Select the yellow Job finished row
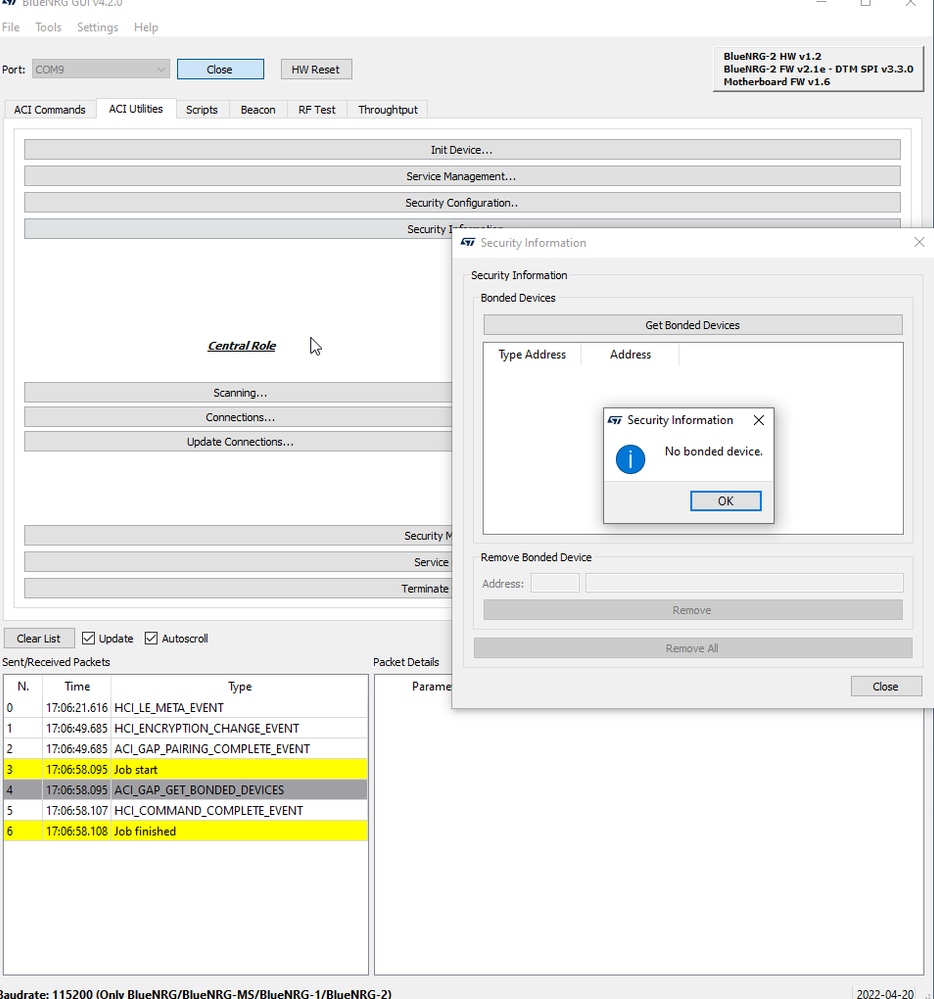This screenshot has width=934, height=999. coord(185,831)
